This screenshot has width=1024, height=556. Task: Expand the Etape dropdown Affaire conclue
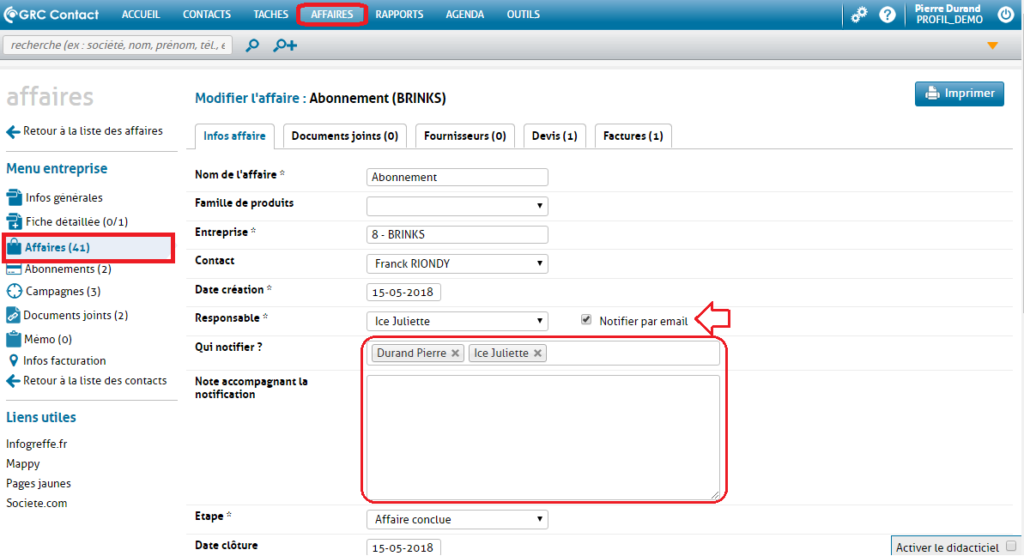[457, 520]
